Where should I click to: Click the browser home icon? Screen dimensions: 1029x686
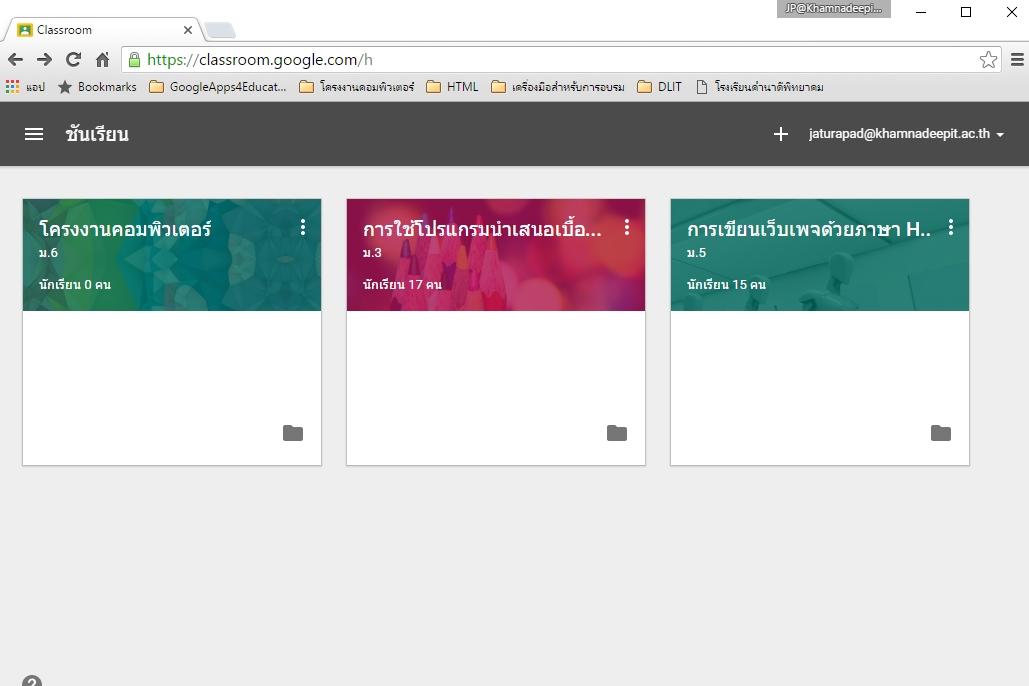[102, 60]
